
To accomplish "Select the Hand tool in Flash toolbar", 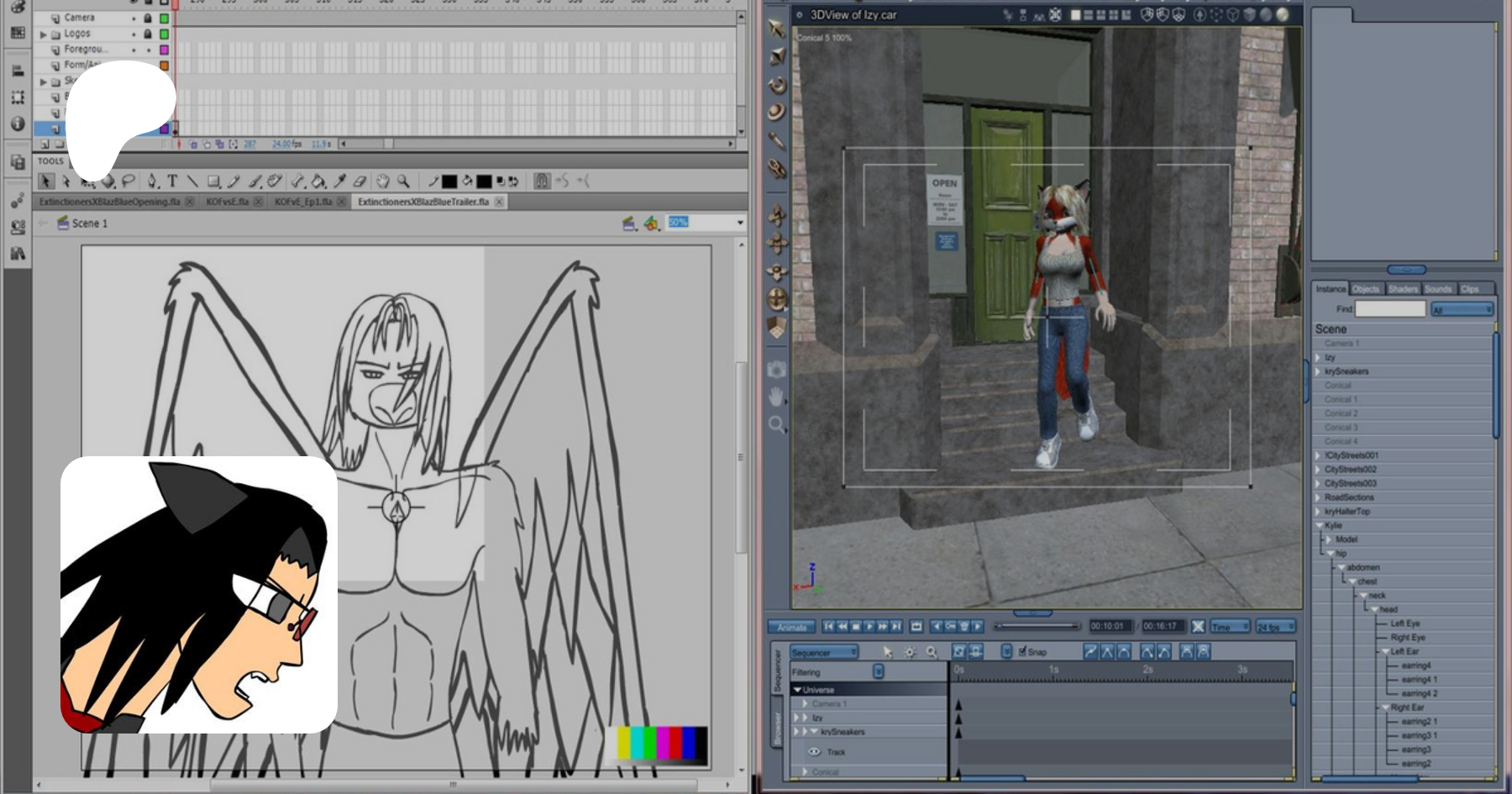I will (x=383, y=181).
